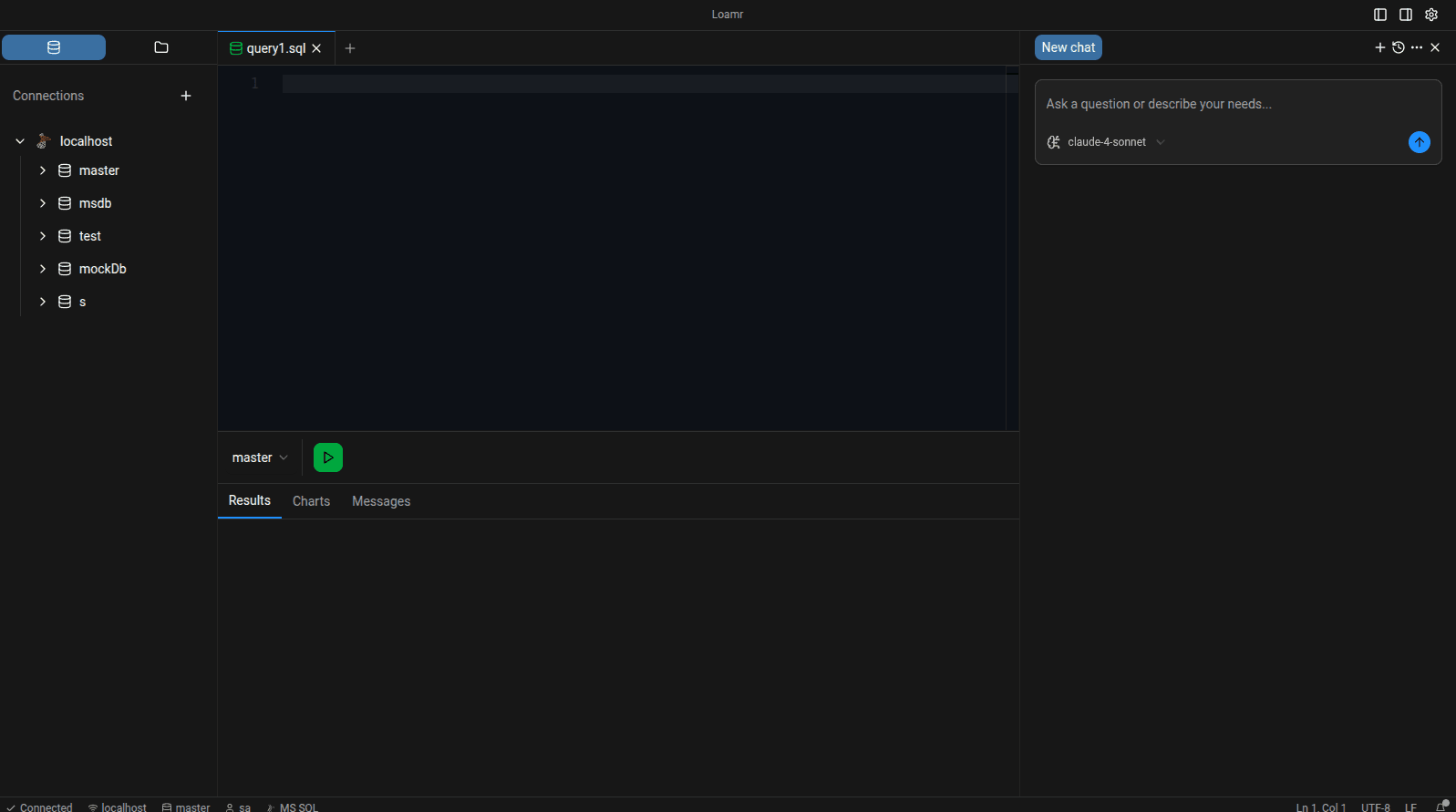Switch to the files folder view

click(161, 47)
